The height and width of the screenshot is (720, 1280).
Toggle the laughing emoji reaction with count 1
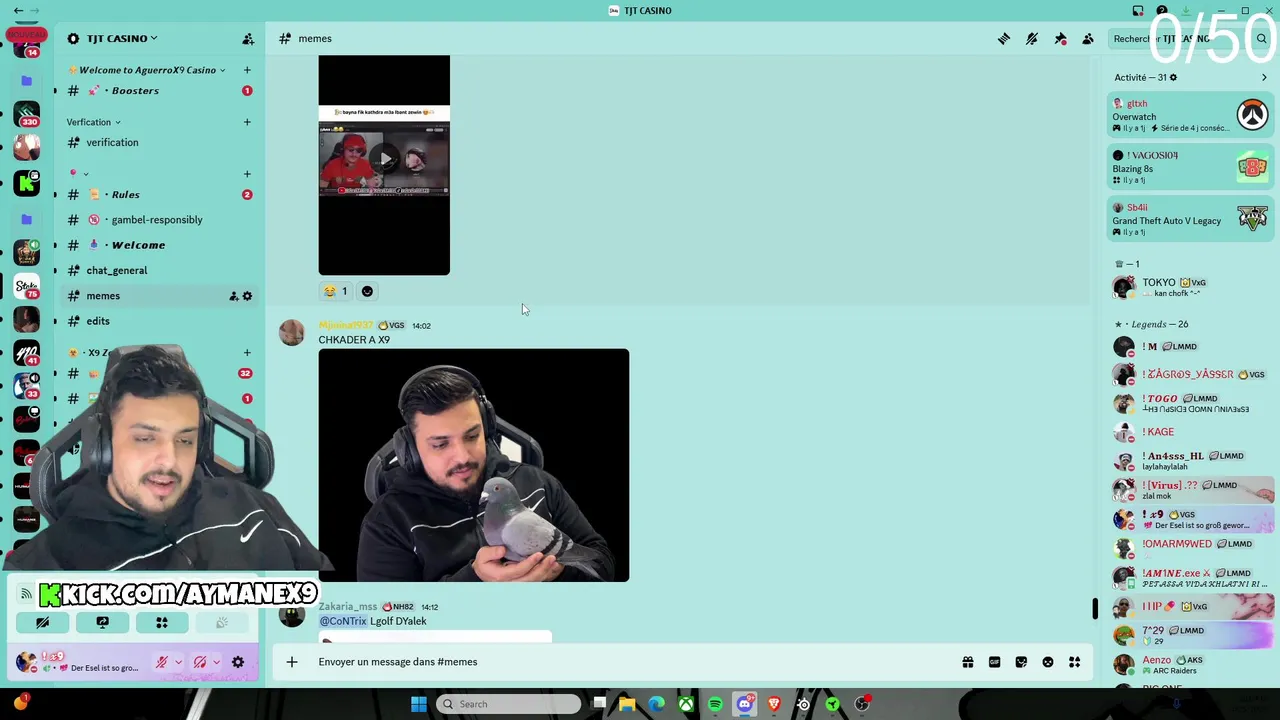point(334,292)
